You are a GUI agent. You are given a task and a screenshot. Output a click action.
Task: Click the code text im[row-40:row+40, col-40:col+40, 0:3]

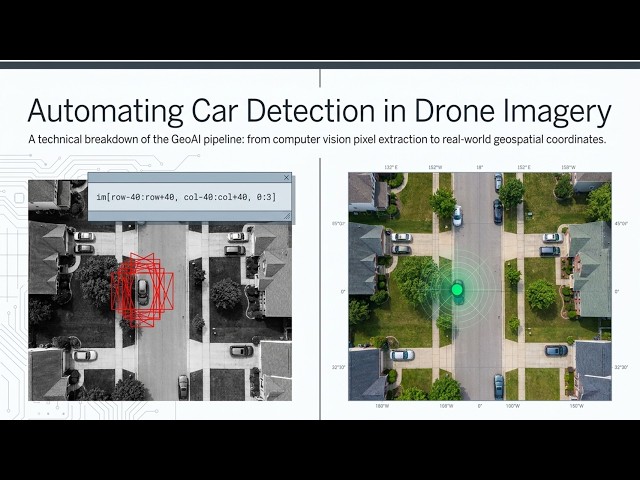coord(186,197)
